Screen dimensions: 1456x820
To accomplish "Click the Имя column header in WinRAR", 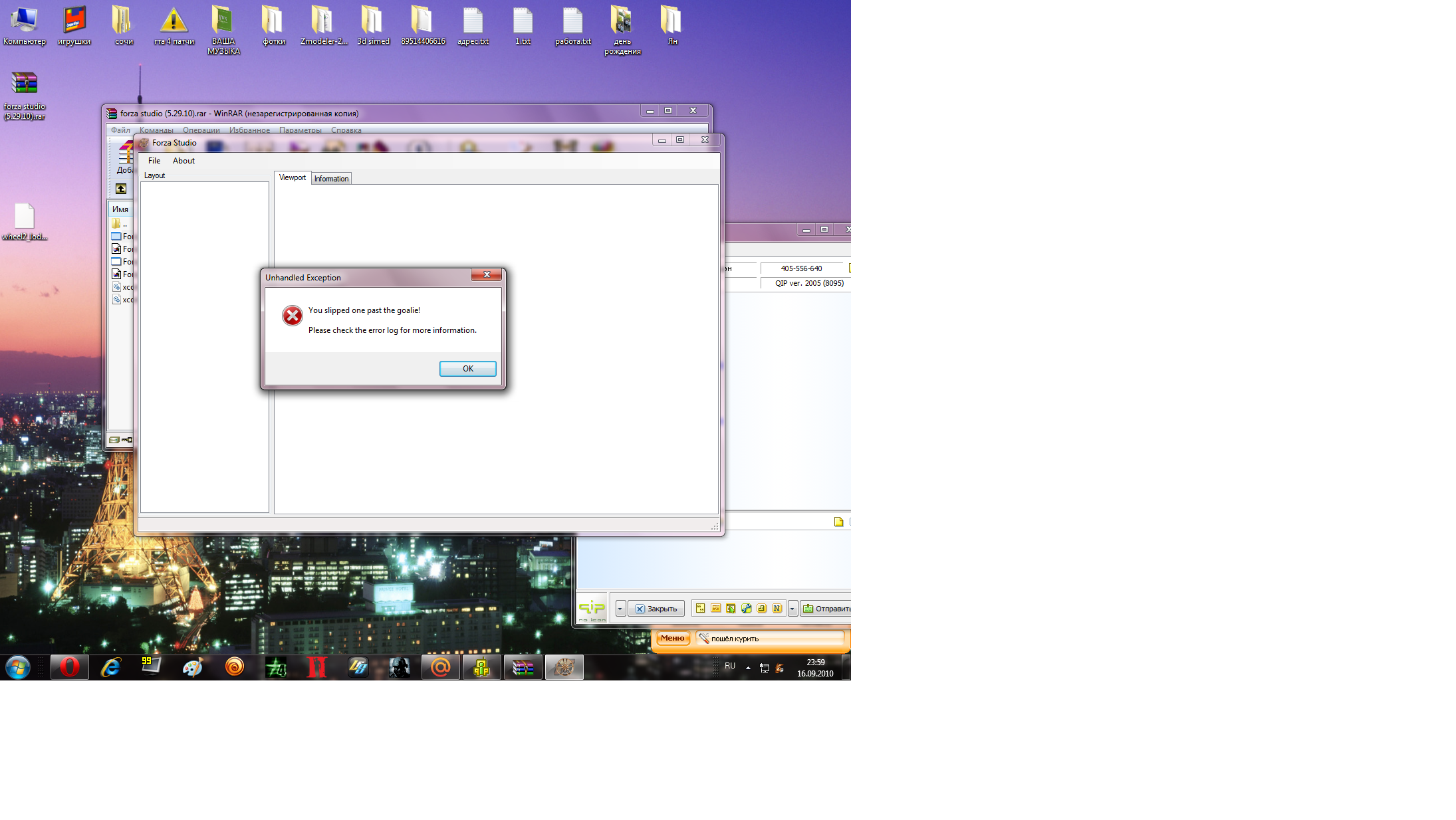I will [120, 209].
